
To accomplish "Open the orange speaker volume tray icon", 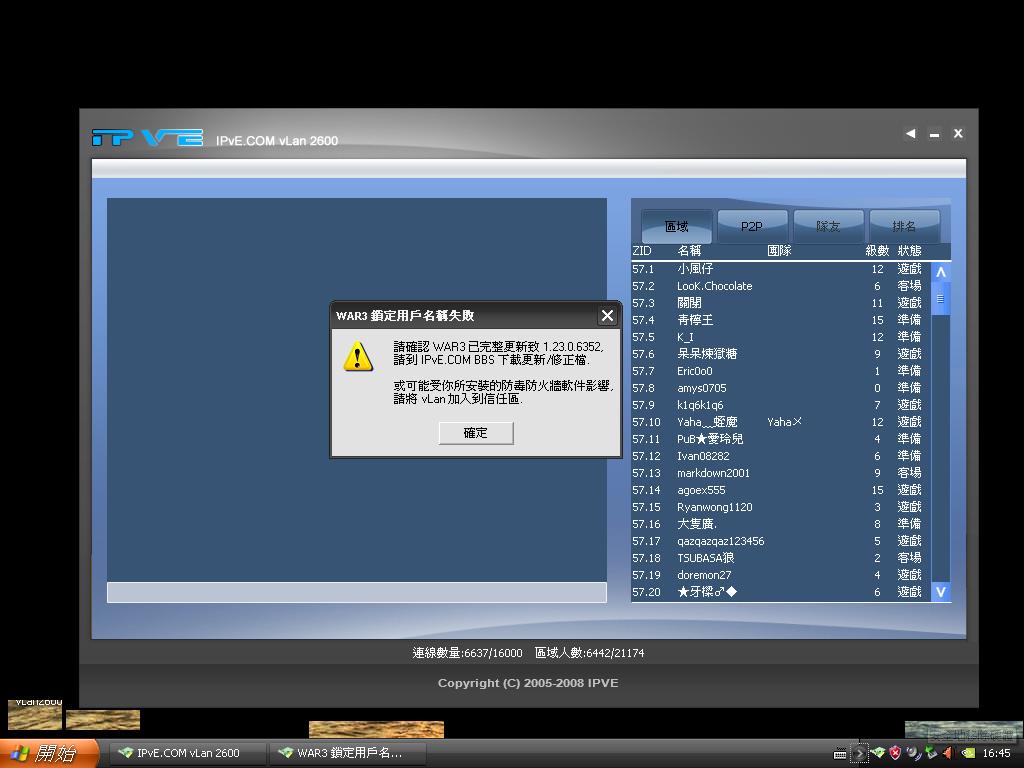I will point(948,753).
